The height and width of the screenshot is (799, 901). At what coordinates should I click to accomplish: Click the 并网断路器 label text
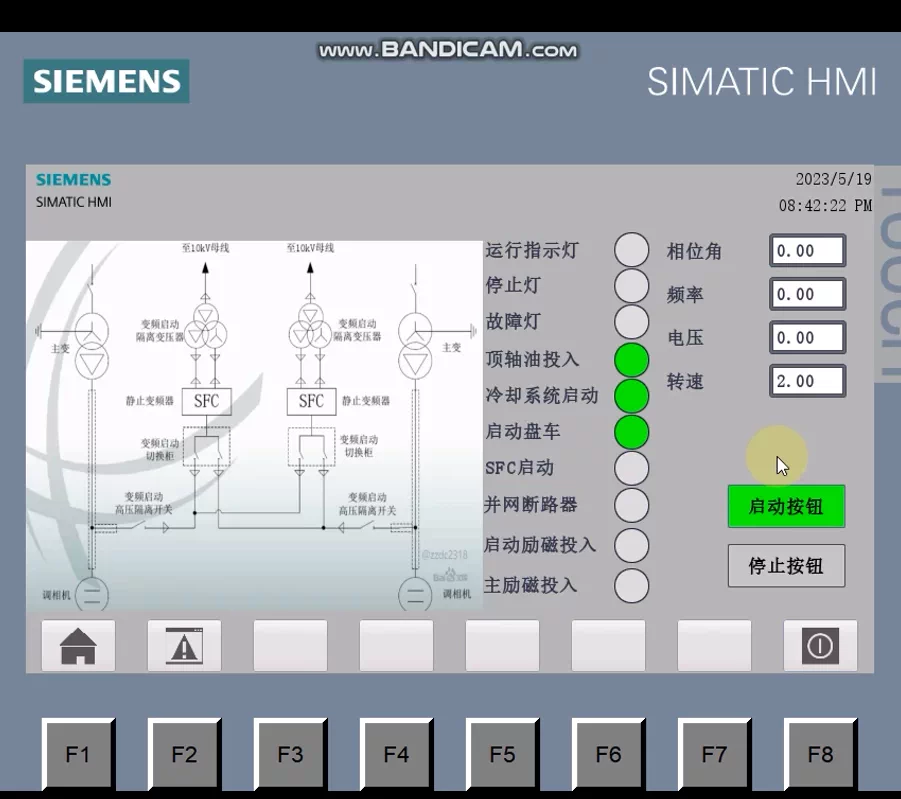(531, 505)
